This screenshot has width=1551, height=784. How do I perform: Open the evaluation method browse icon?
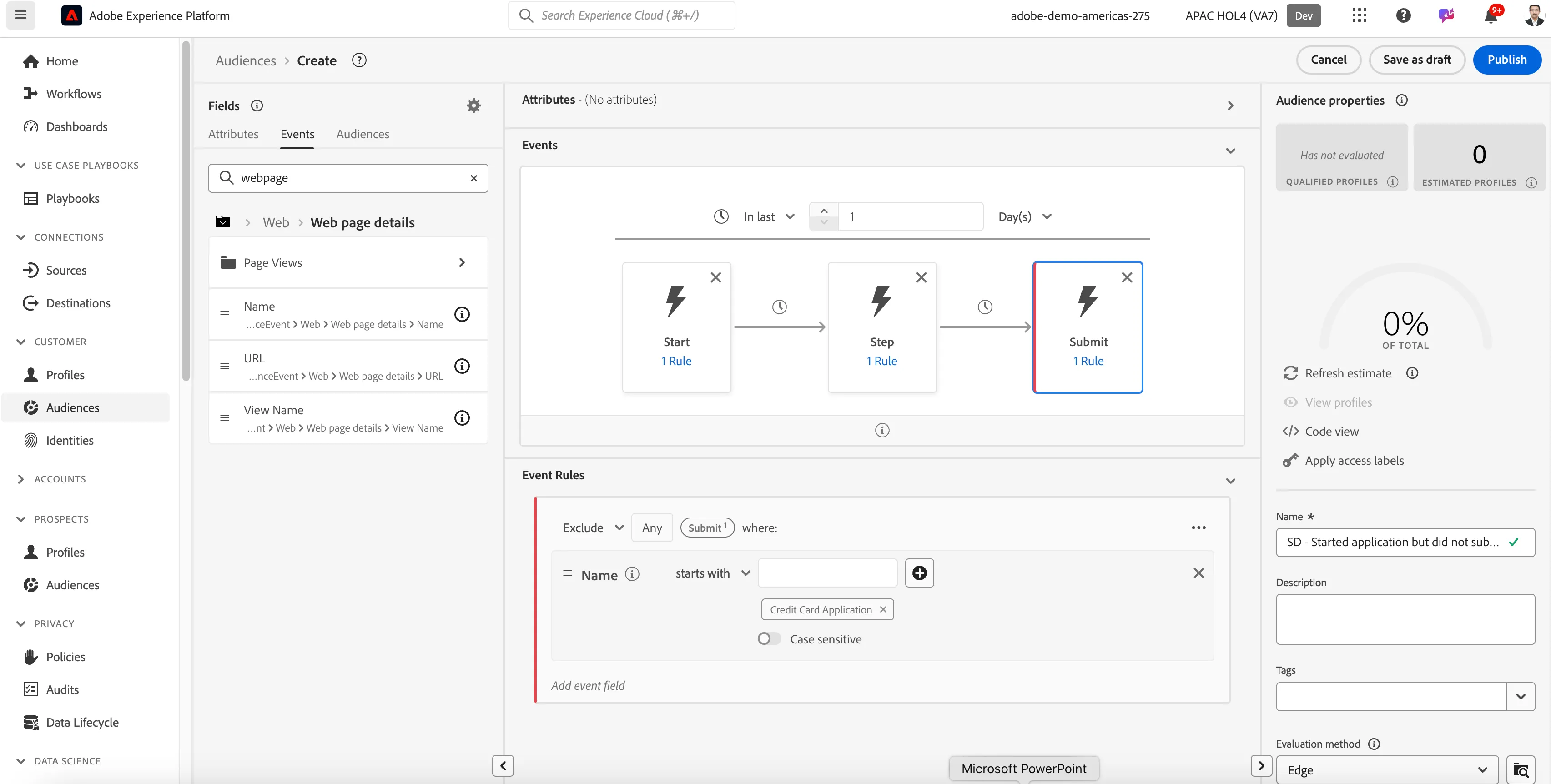(1521, 769)
